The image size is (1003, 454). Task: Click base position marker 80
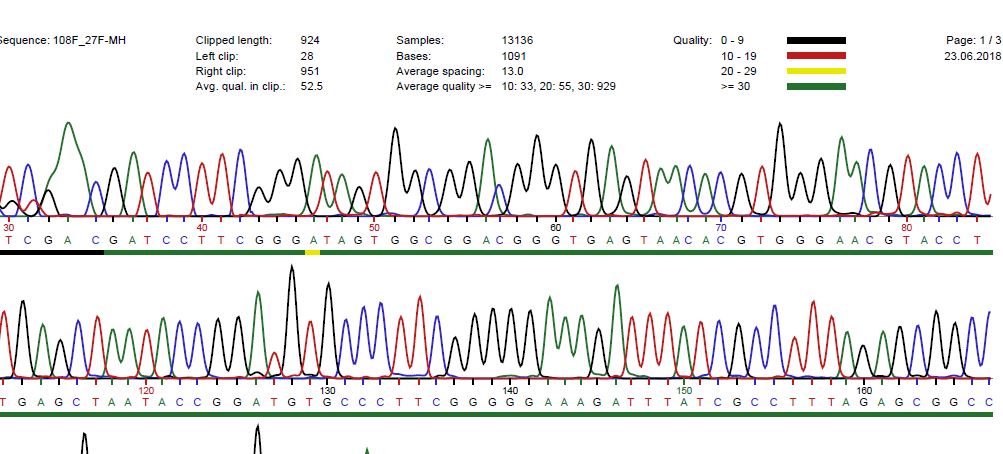[x=906, y=228]
